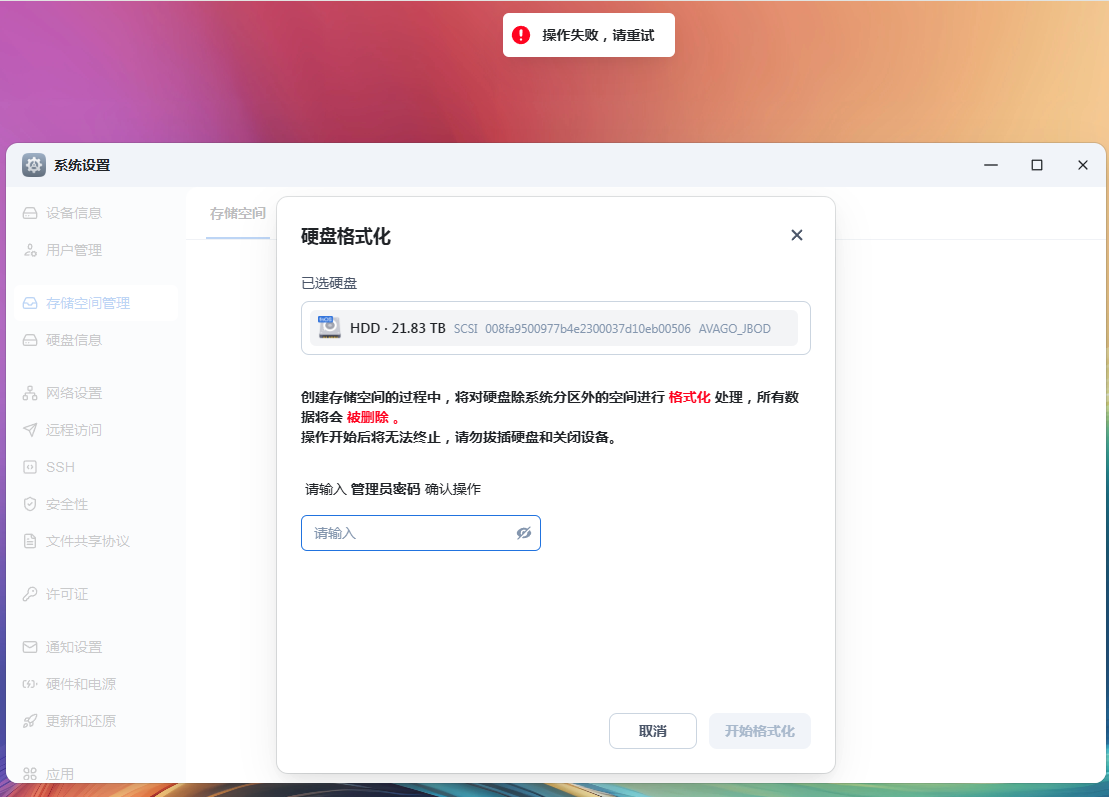Switch to the 存储空间 tab
The image size is (1109, 797).
238,213
